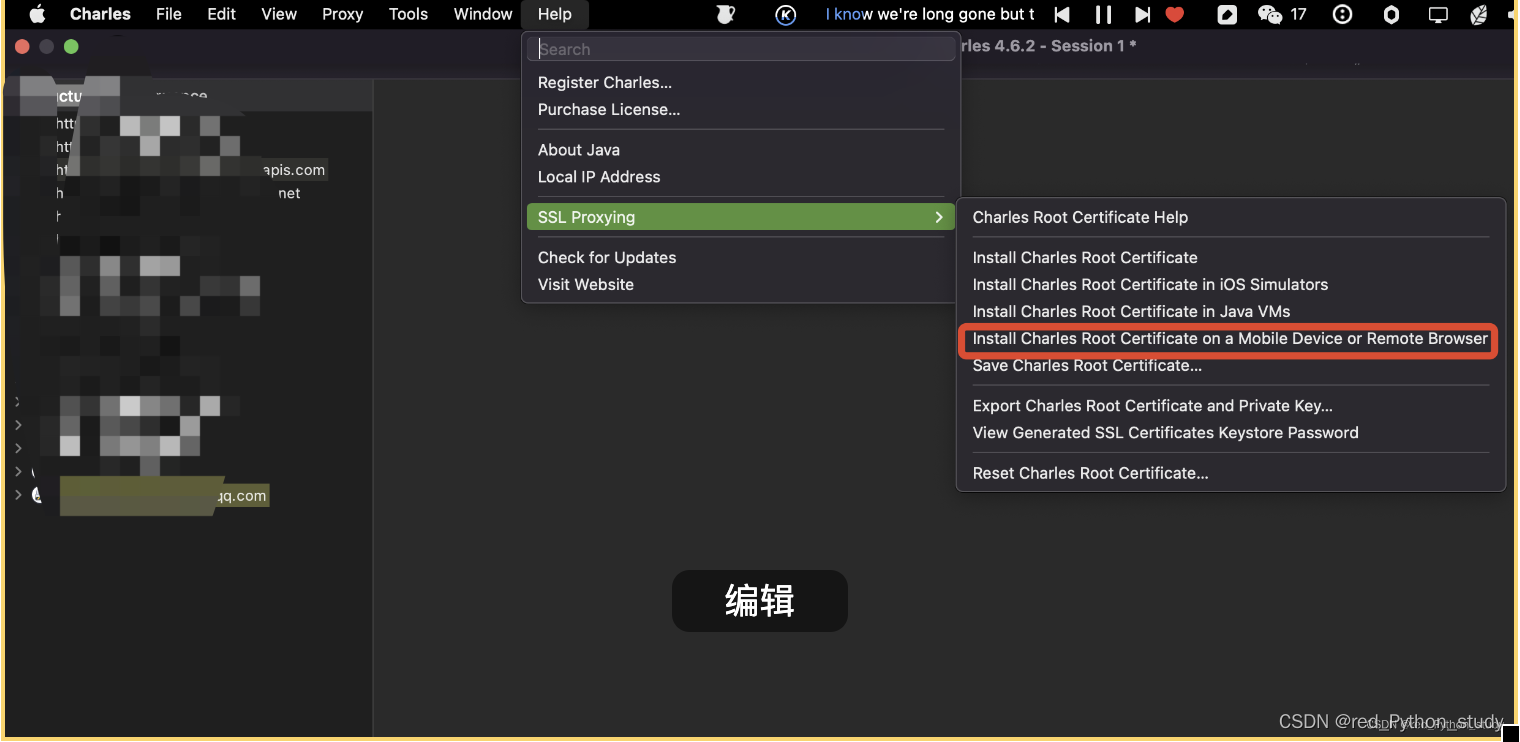The image size is (1520, 742).
Task: Open the Charles application menu
Action: (x=100, y=14)
